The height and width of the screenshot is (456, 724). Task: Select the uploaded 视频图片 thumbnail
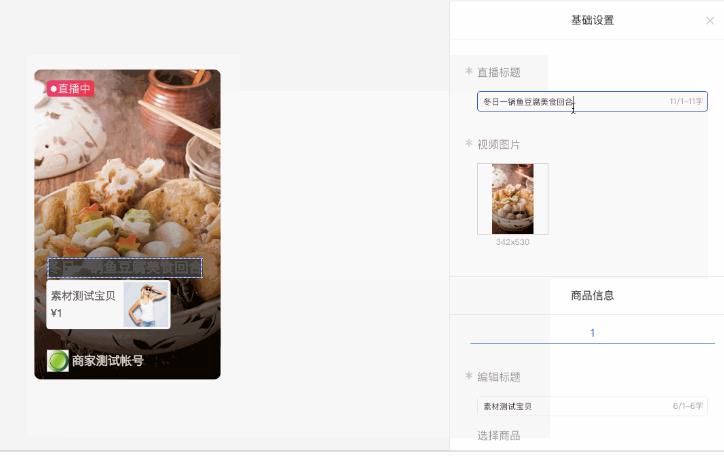513,199
